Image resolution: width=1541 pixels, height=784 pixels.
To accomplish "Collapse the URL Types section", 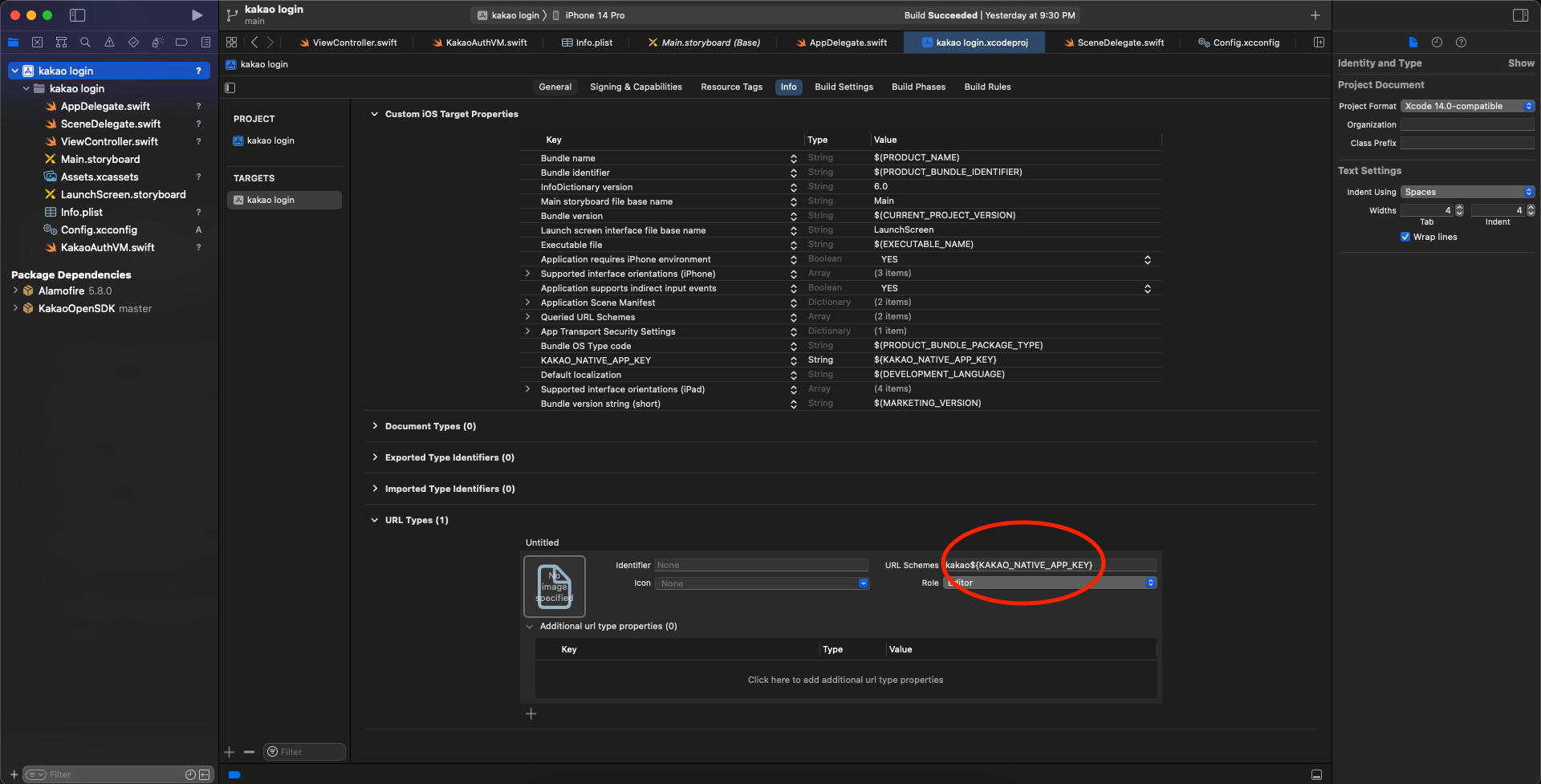I will tap(374, 520).
